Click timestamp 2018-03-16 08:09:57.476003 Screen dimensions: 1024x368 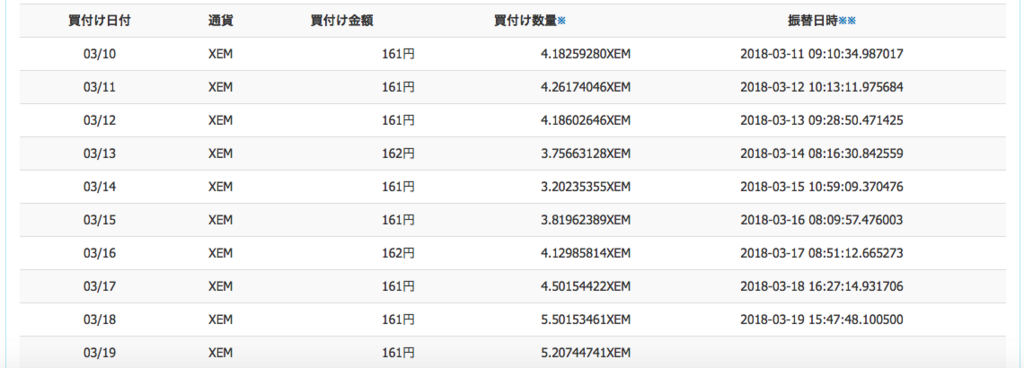[822, 221]
